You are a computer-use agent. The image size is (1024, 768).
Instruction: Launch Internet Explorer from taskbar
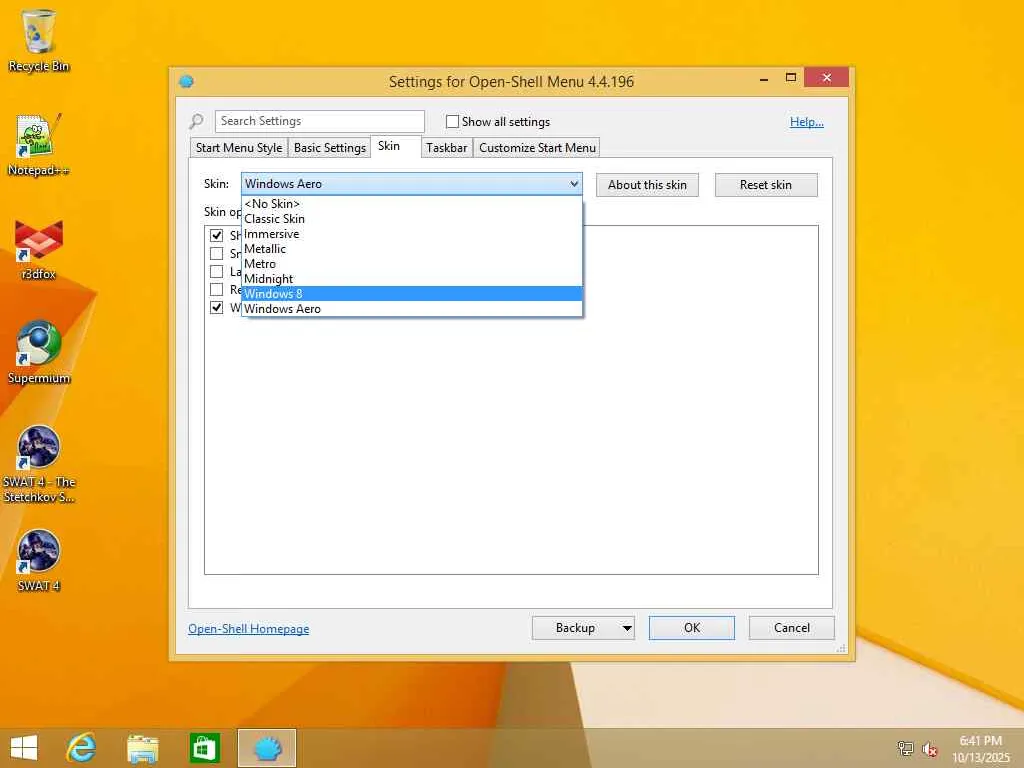[82, 748]
